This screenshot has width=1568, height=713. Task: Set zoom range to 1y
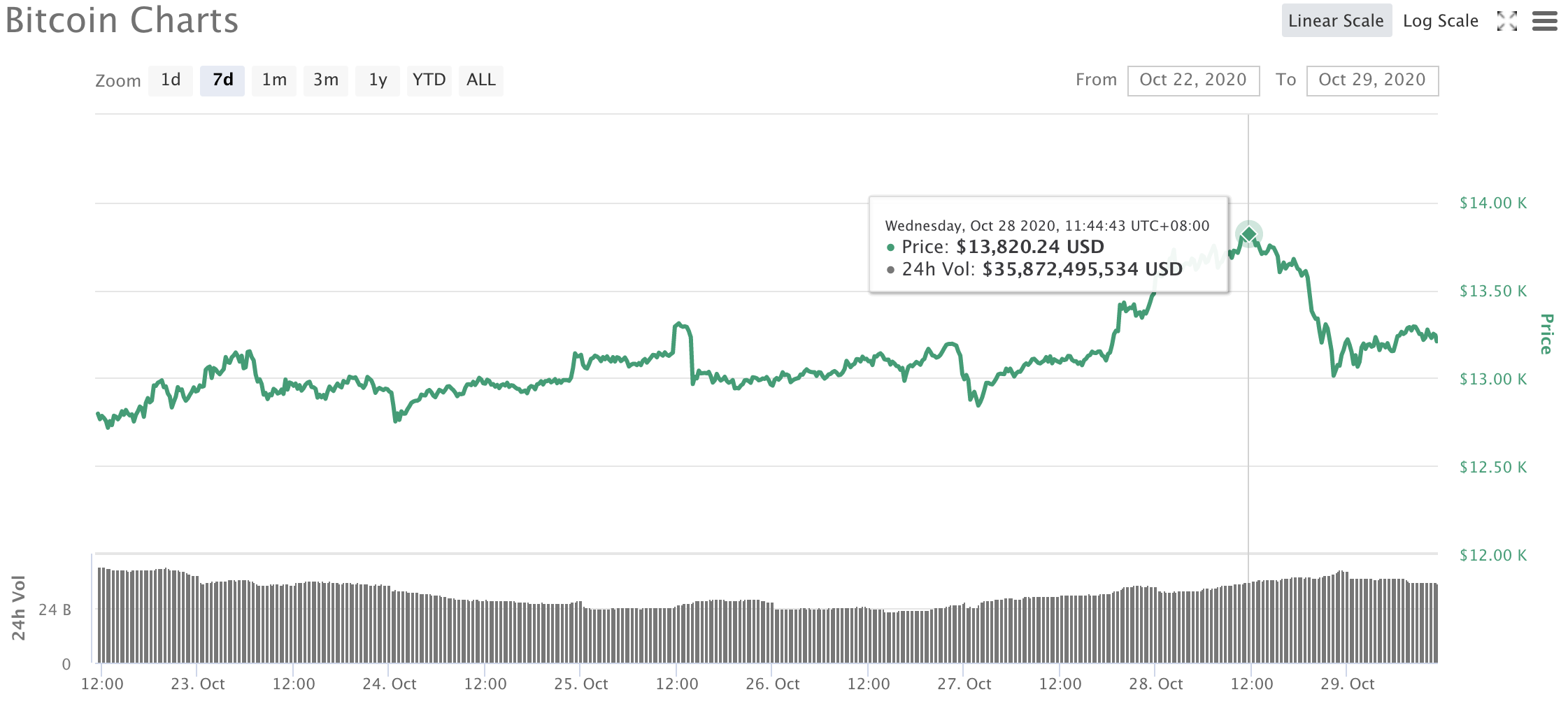(x=378, y=80)
